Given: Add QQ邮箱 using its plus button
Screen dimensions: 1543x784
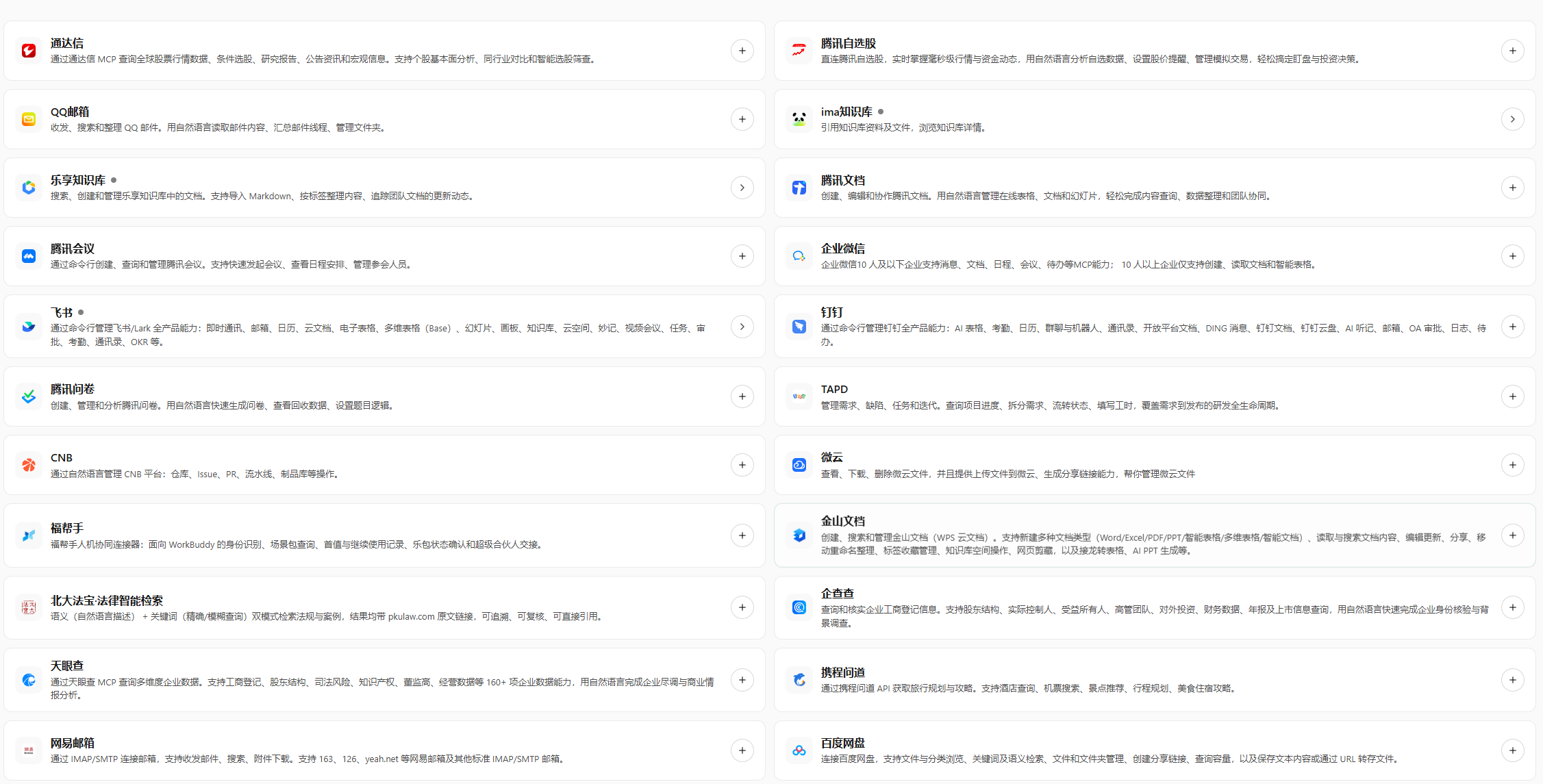Looking at the screenshot, I should click(742, 119).
